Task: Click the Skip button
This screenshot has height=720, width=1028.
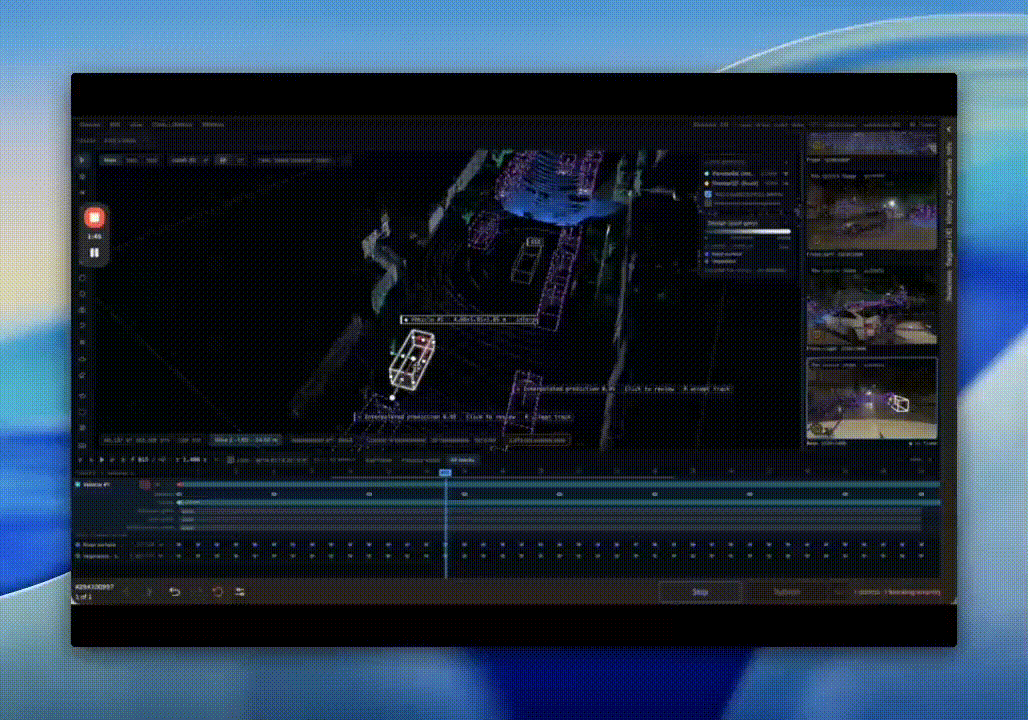Action: click(x=700, y=592)
